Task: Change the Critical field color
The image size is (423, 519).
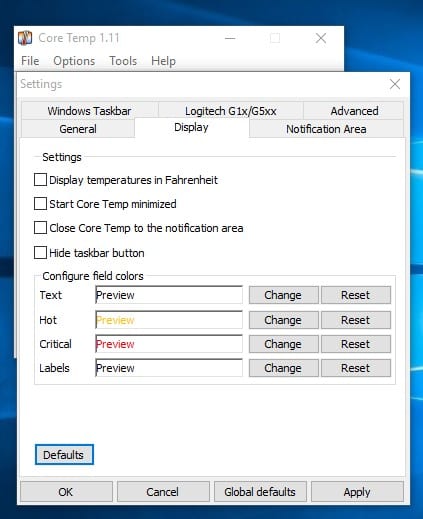Action: [283, 344]
